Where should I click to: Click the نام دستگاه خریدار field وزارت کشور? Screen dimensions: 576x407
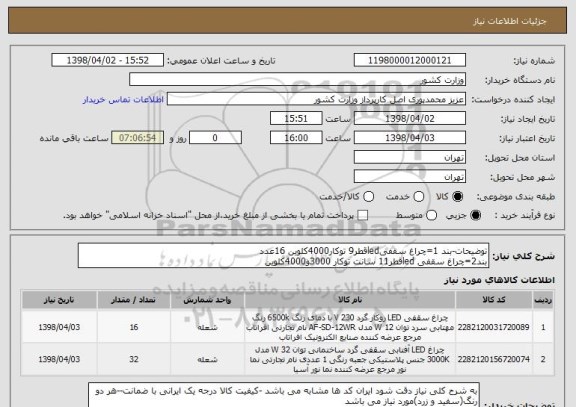(x=298, y=80)
